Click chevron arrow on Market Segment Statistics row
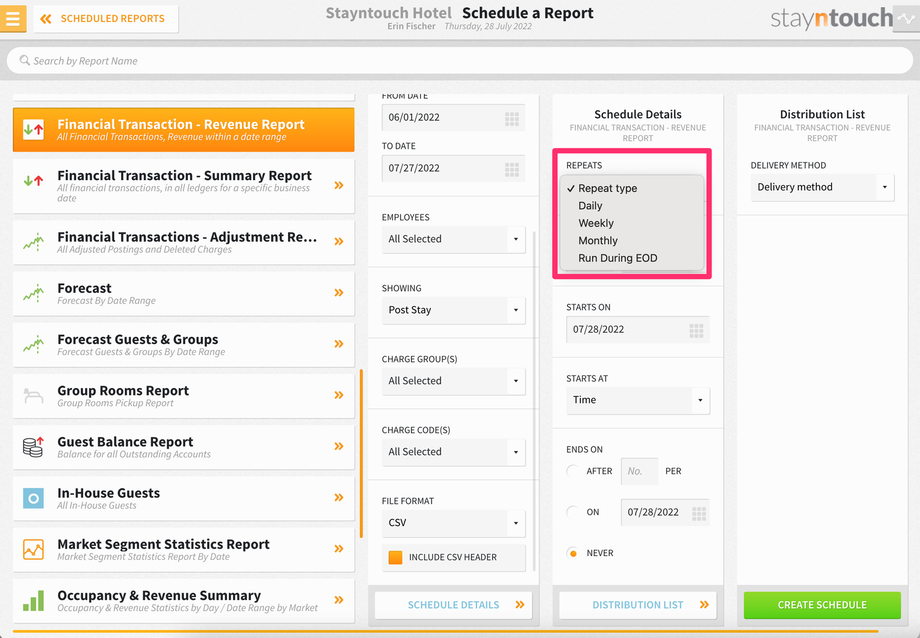The height and width of the screenshot is (638, 920). [339, 549]
